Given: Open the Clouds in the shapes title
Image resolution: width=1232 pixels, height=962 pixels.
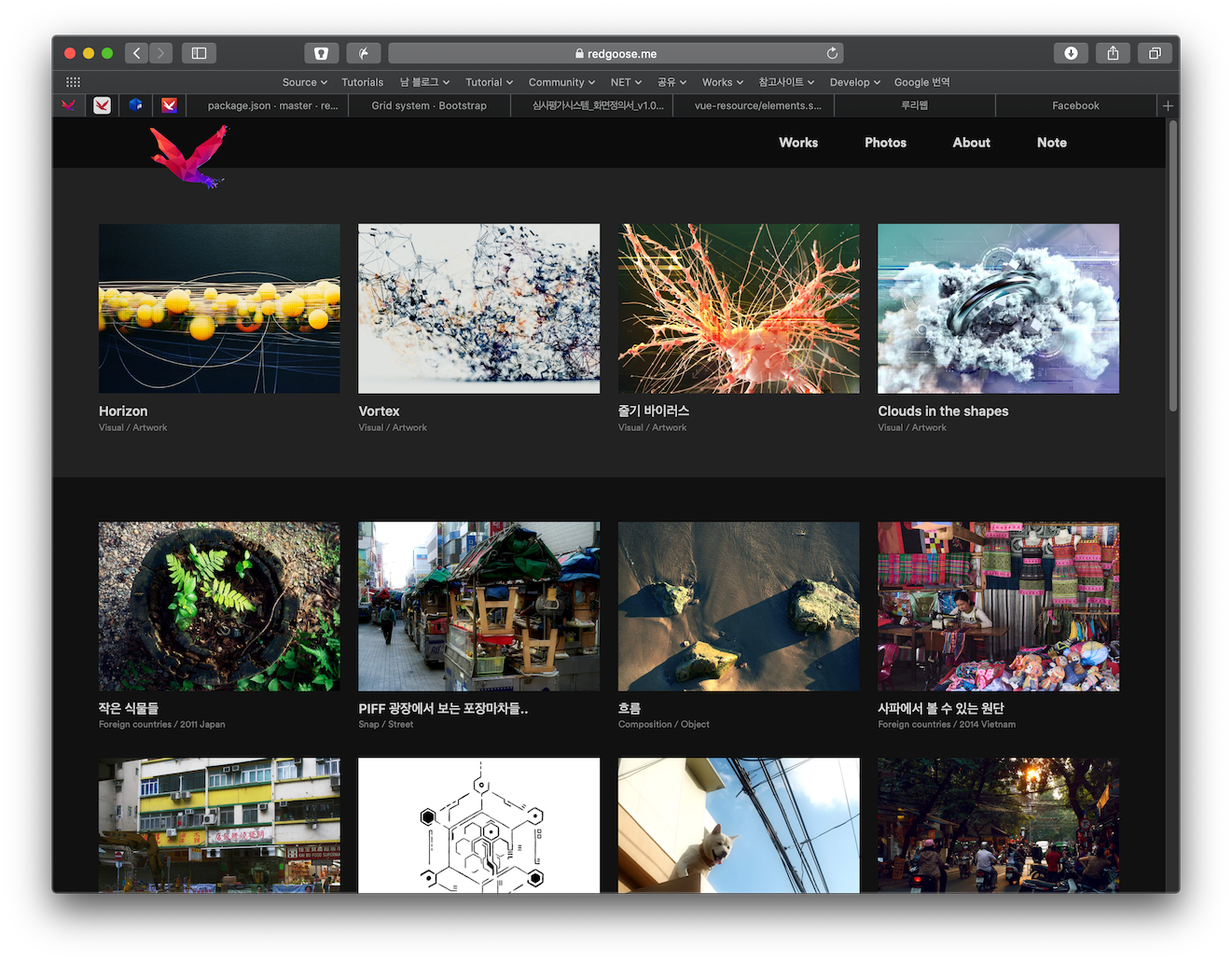Looking at the screenshot, I should click(943, 411).
